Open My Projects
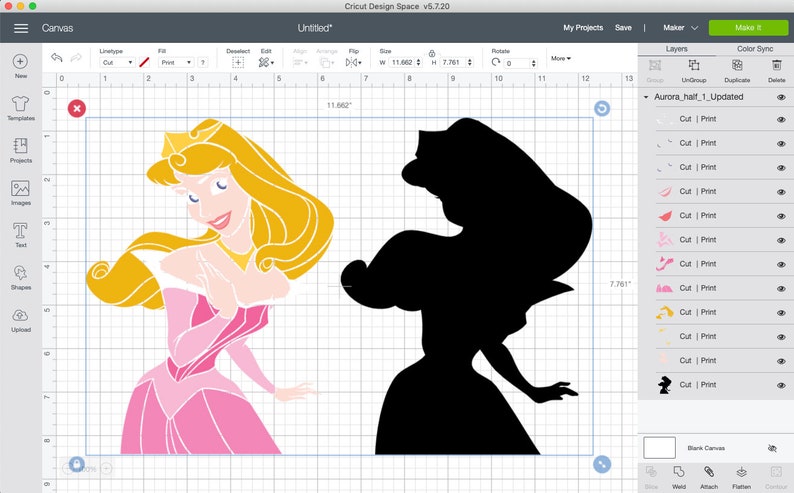Viewport: 794px width, 493px height. pyautogui.click(x=583, y=28)
